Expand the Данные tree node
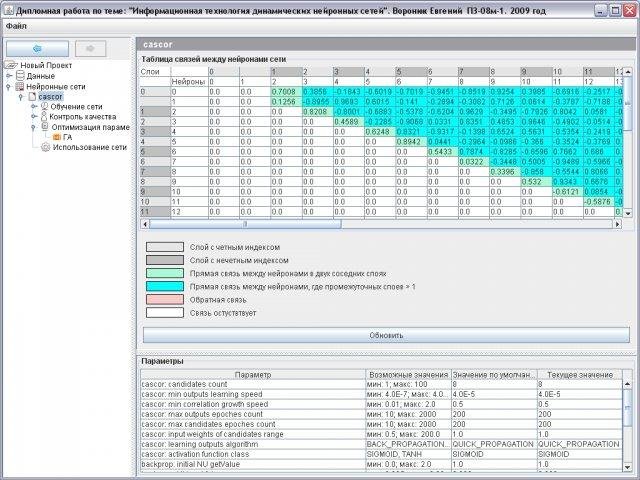The width and height of the screenshot is (640, 480). 8,76
